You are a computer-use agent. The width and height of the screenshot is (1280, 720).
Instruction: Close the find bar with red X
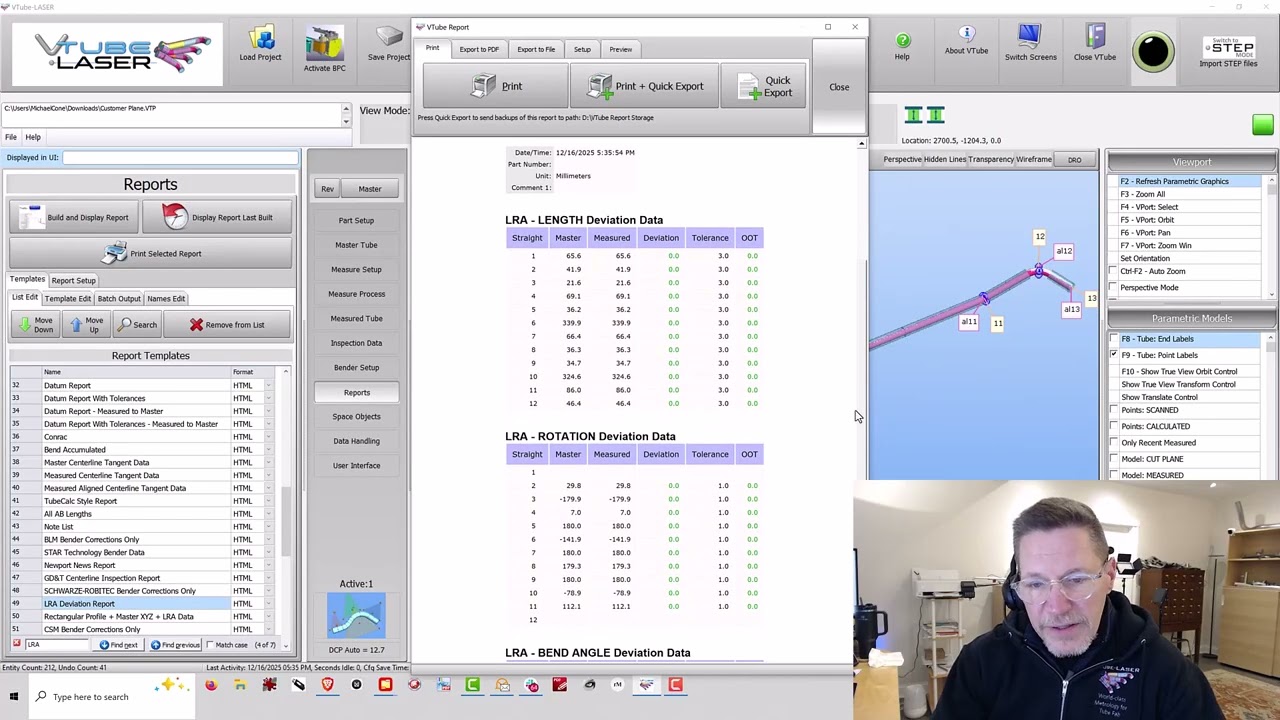(16, 644)
